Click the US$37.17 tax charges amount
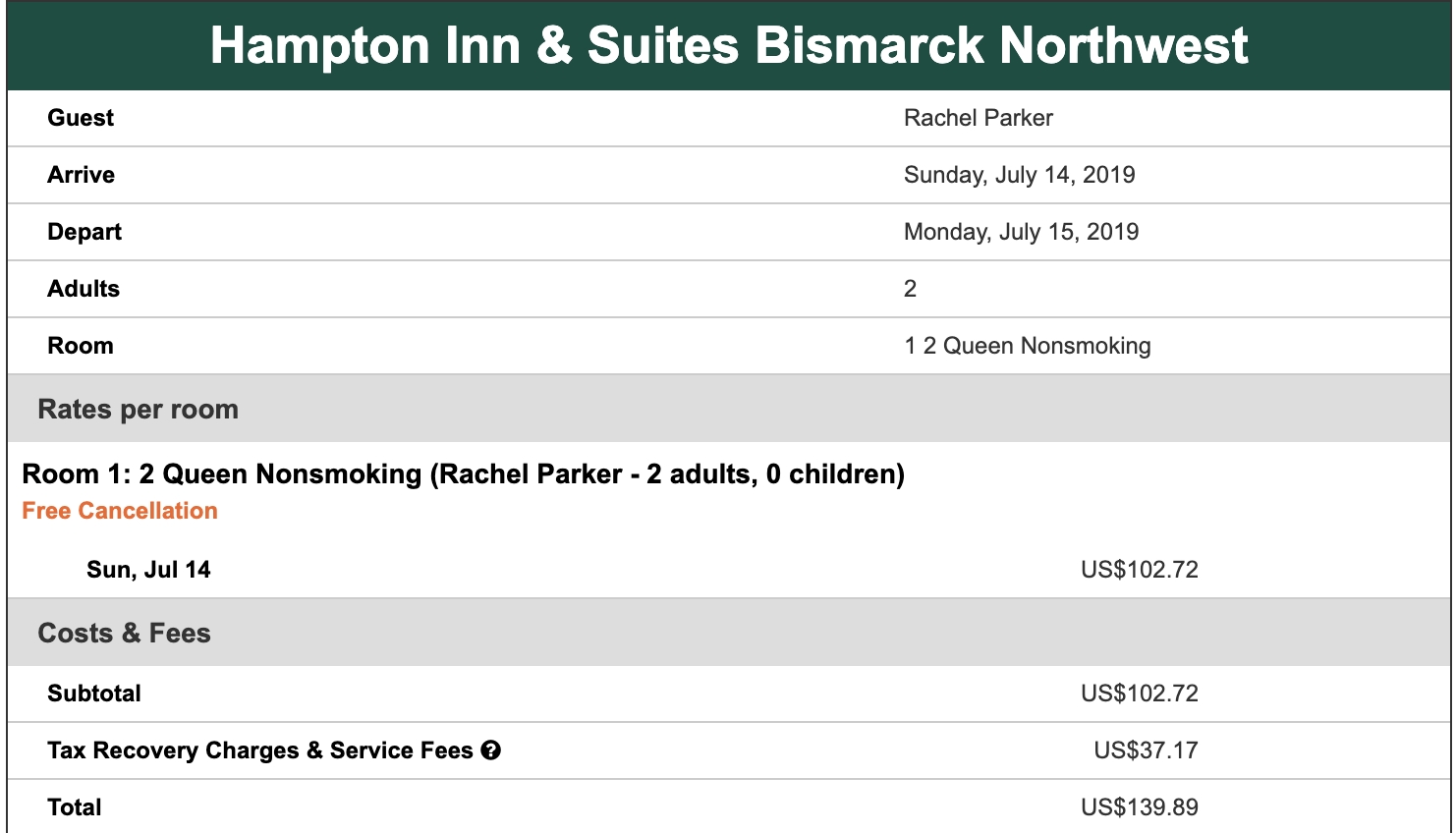The height and width of the screenshot is (833, 1456). [x=1146, y=750]
